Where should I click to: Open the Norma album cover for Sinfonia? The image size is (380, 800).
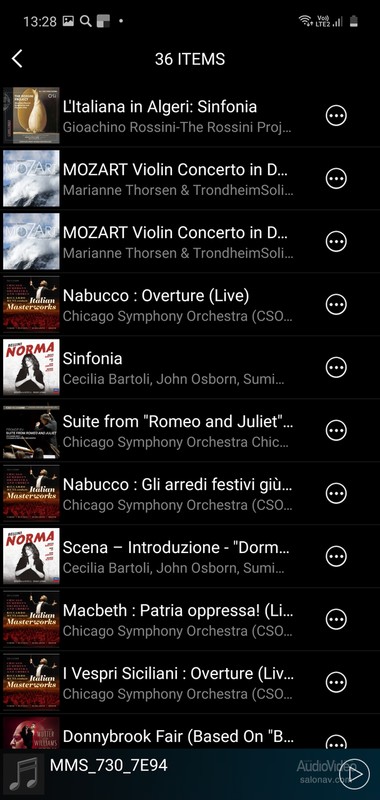coord(31,367)
